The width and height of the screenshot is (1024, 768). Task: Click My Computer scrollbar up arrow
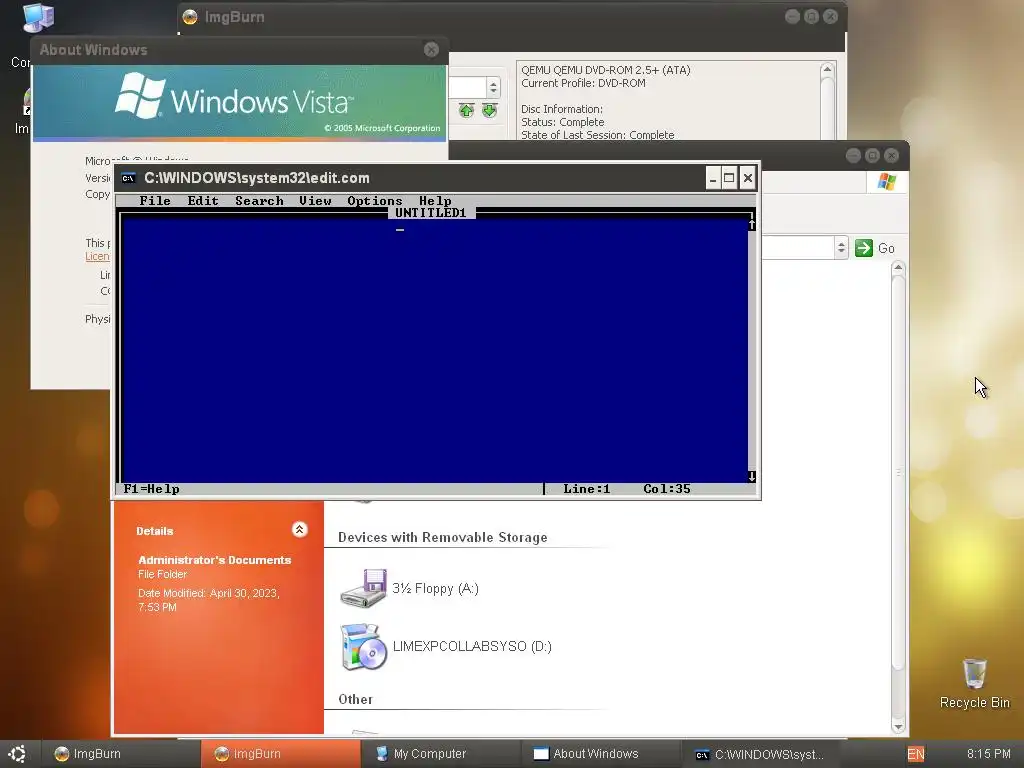tap(898, 268)
